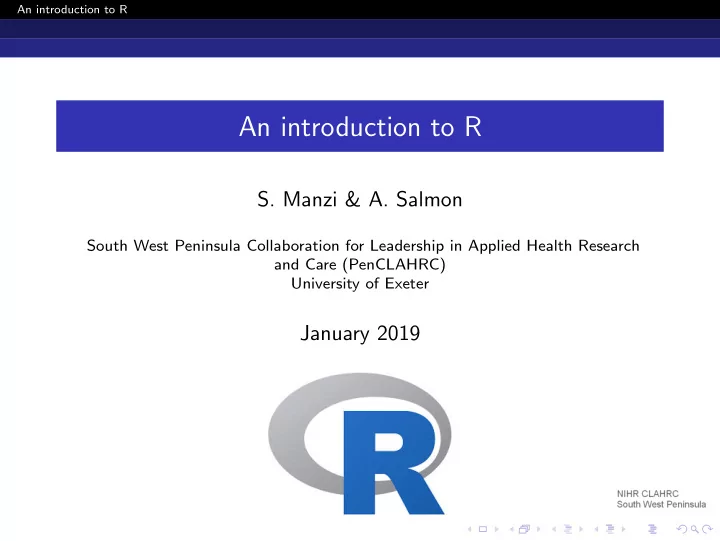Click the stacked-frames navigation icon

pos(524,529)
